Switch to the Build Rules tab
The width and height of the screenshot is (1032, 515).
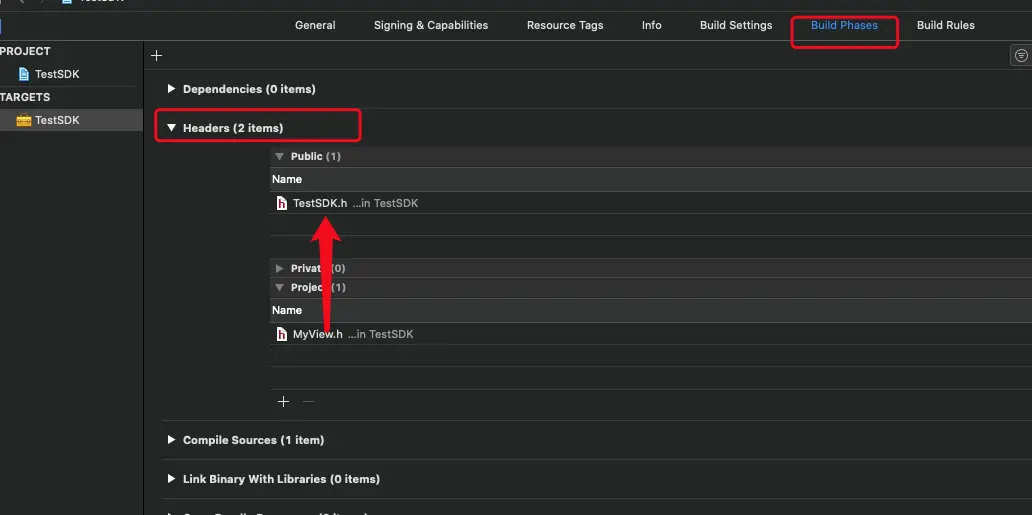[x=946, y=25]
